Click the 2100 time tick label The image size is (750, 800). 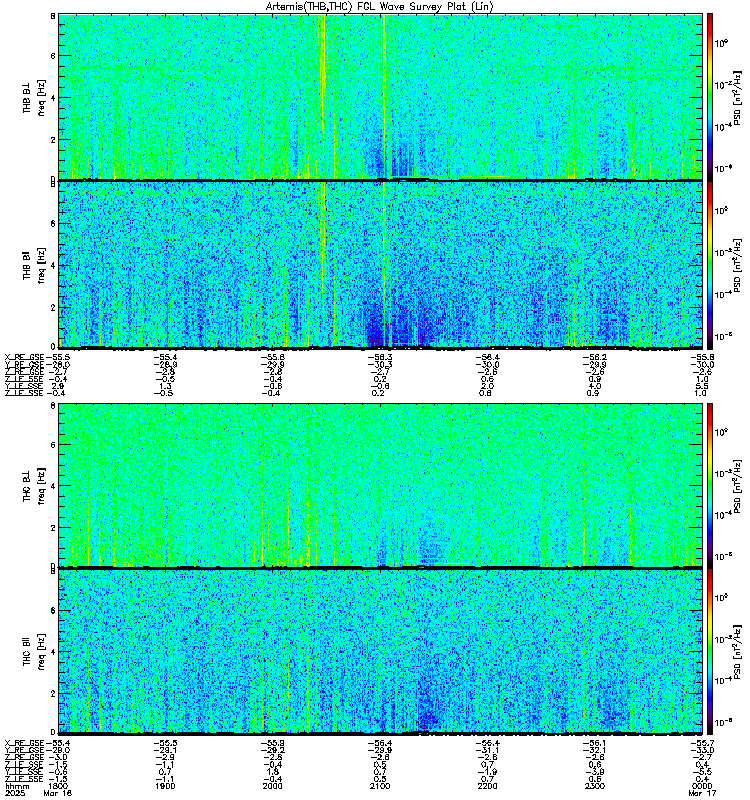(380, 786)
